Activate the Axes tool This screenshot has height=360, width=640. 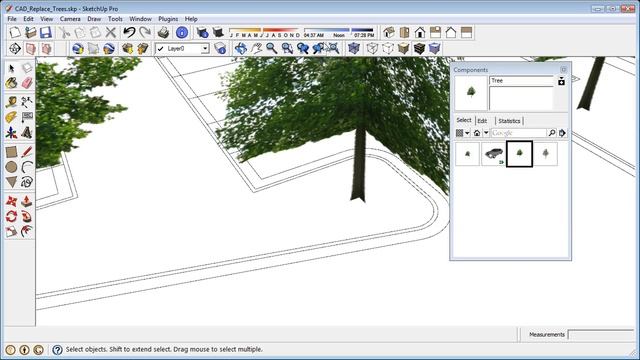[11, 133]
